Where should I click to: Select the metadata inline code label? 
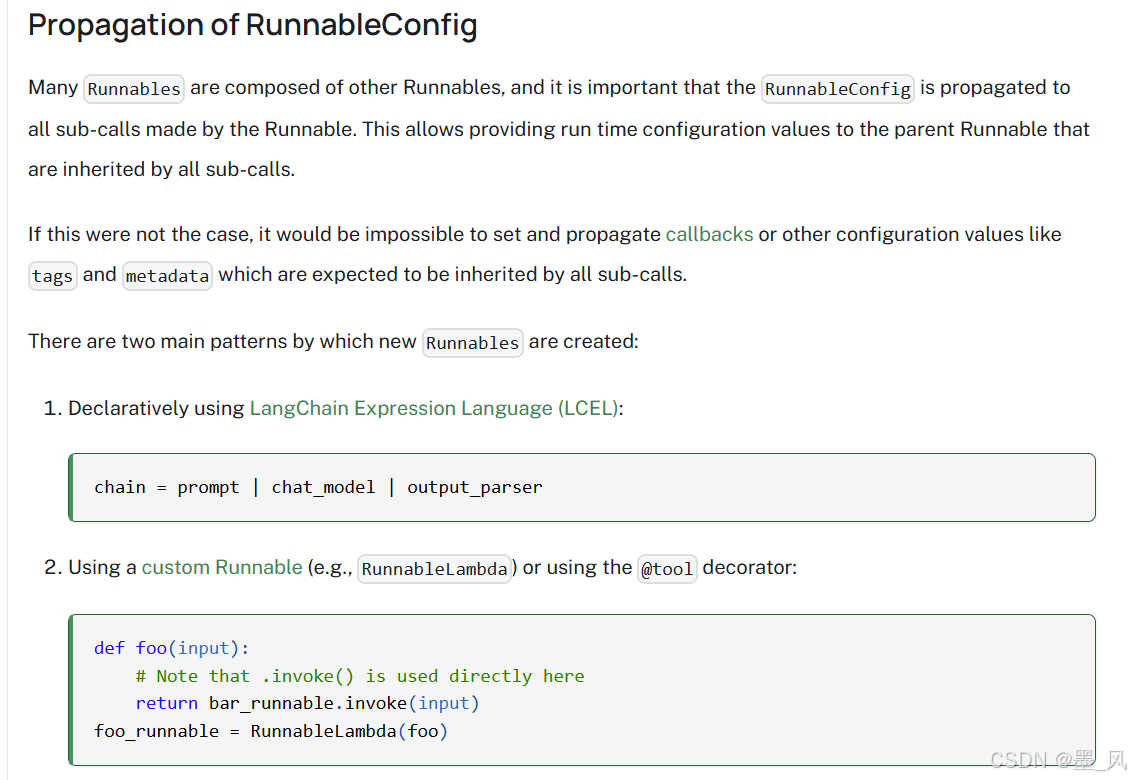point(167,276)
